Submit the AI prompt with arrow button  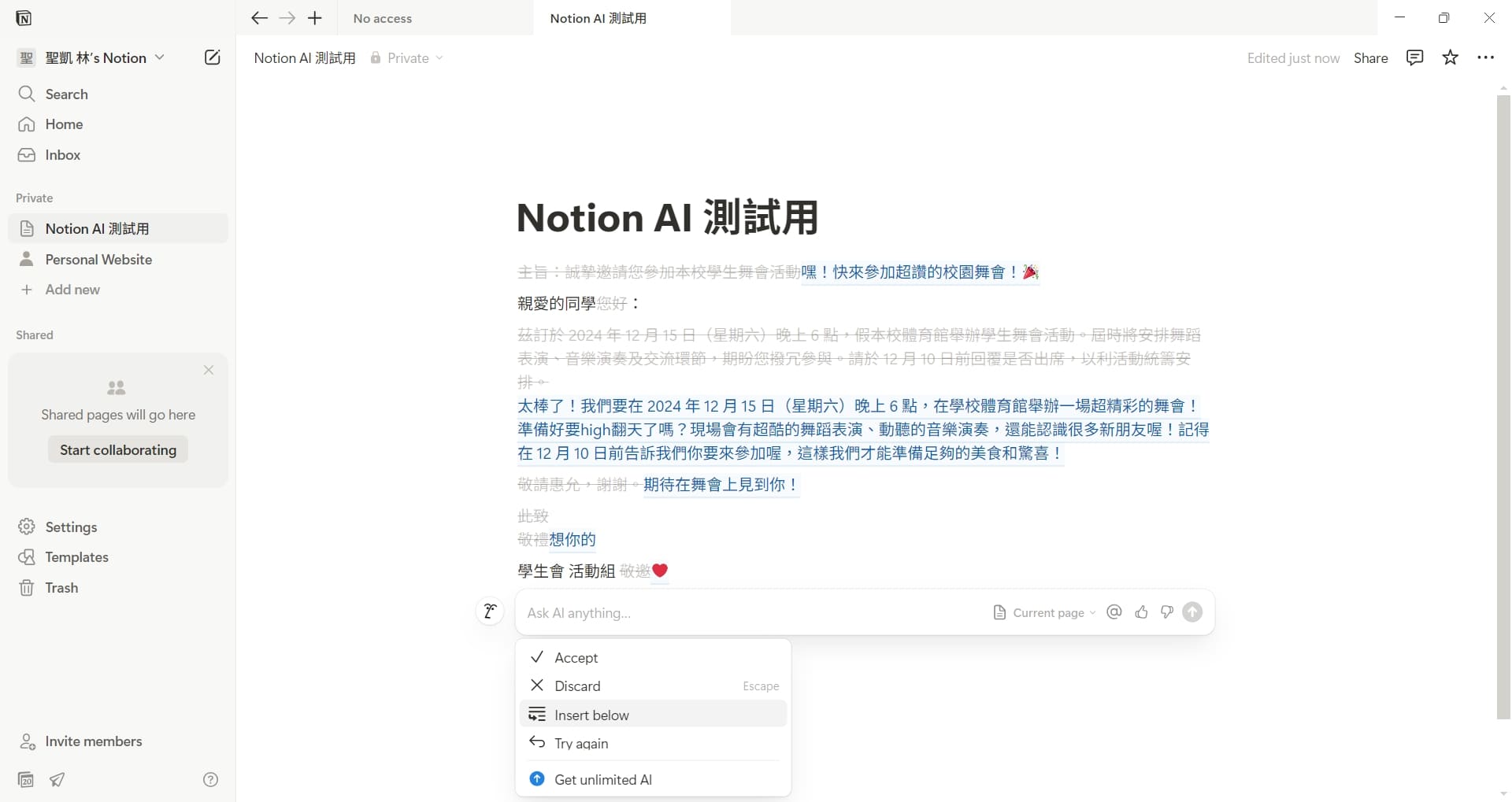pyautogui.click(x=1192, y=612)
